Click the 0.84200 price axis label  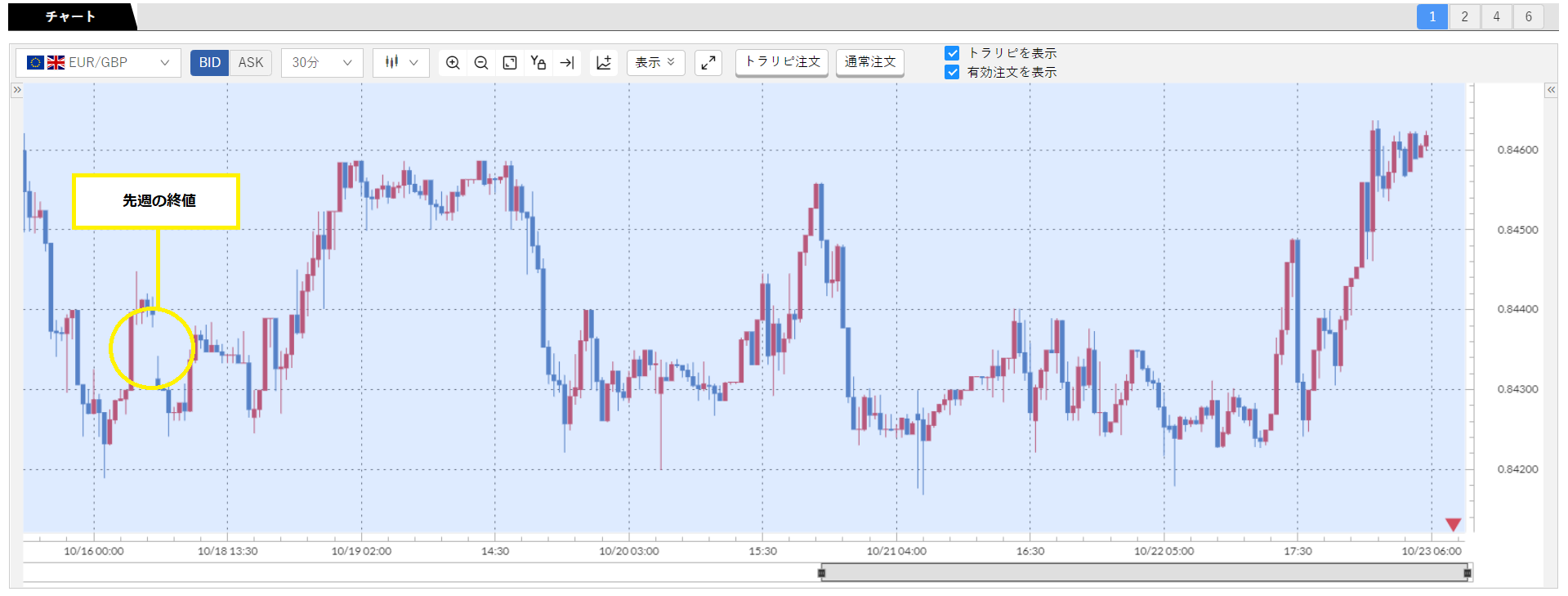[x=1517, y=469]
